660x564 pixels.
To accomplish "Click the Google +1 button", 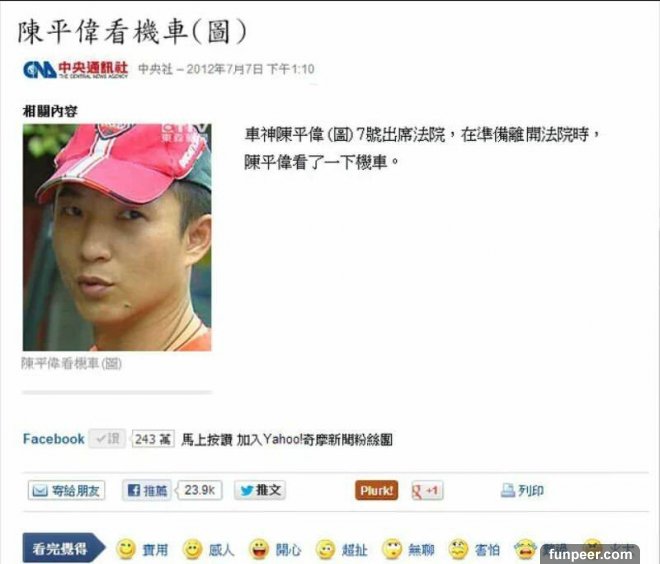I will coord(427,490).
